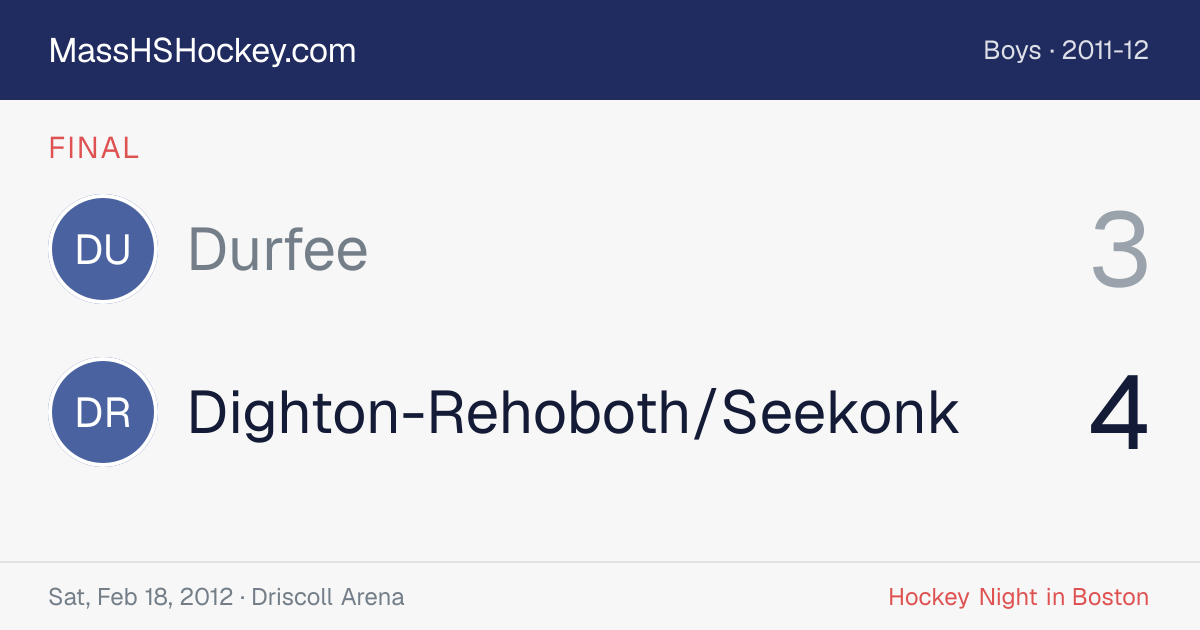The width and height of the screenshot is (1200, 630).
Task: Select the Boys division label in header
Action: [1012, 51]
